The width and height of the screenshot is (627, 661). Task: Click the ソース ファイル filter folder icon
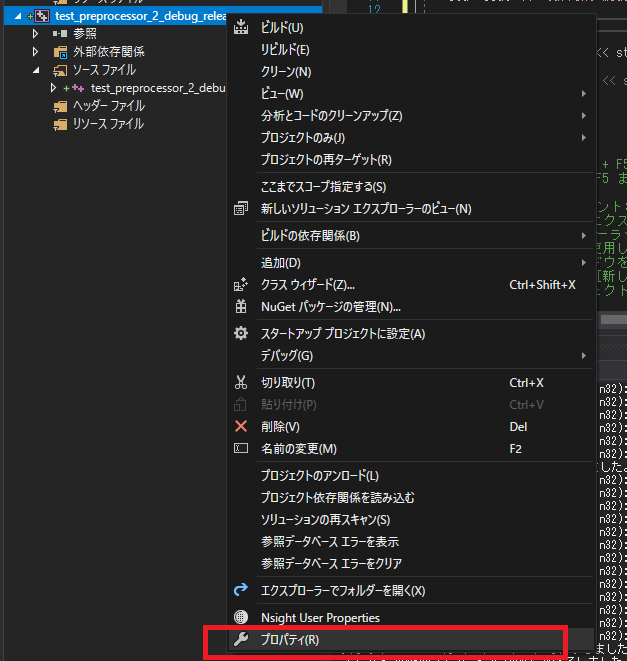(x=60, y=70)
